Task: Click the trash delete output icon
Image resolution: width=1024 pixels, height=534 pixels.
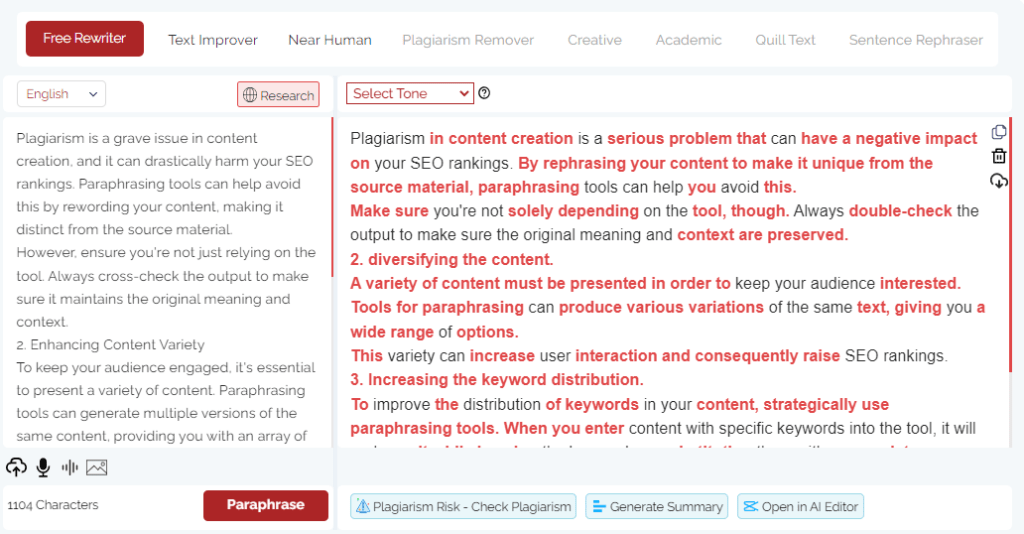Action: (x=999, y=156)
